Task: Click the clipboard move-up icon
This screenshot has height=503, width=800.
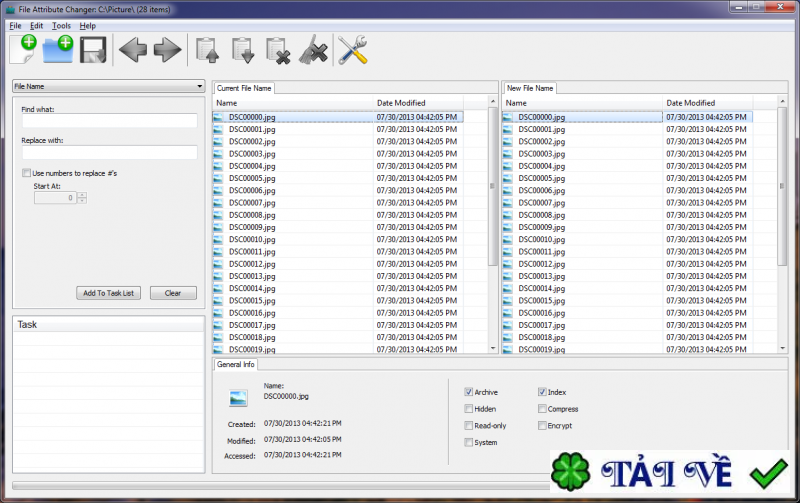Action: tap(208, 50)
